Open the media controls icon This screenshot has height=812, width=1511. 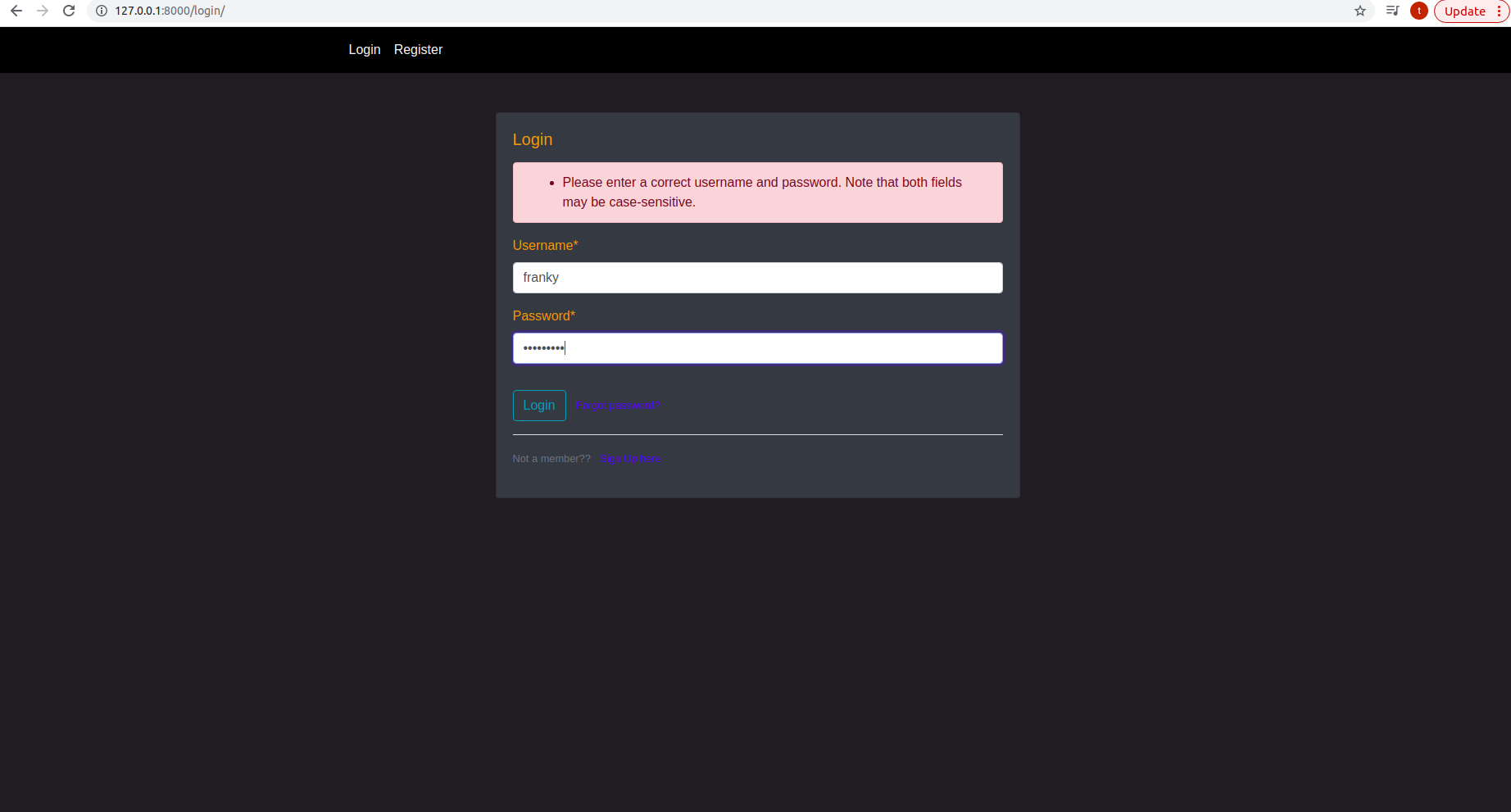tap(1391, 11)
